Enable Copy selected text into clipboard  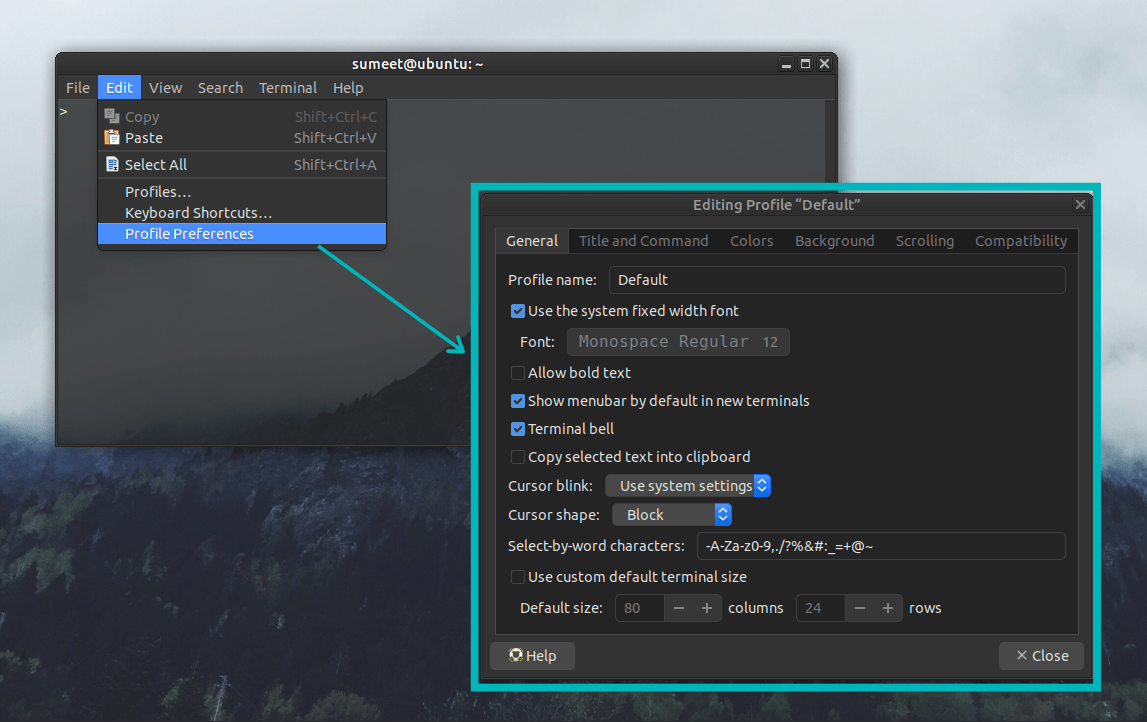coord(517,456)
